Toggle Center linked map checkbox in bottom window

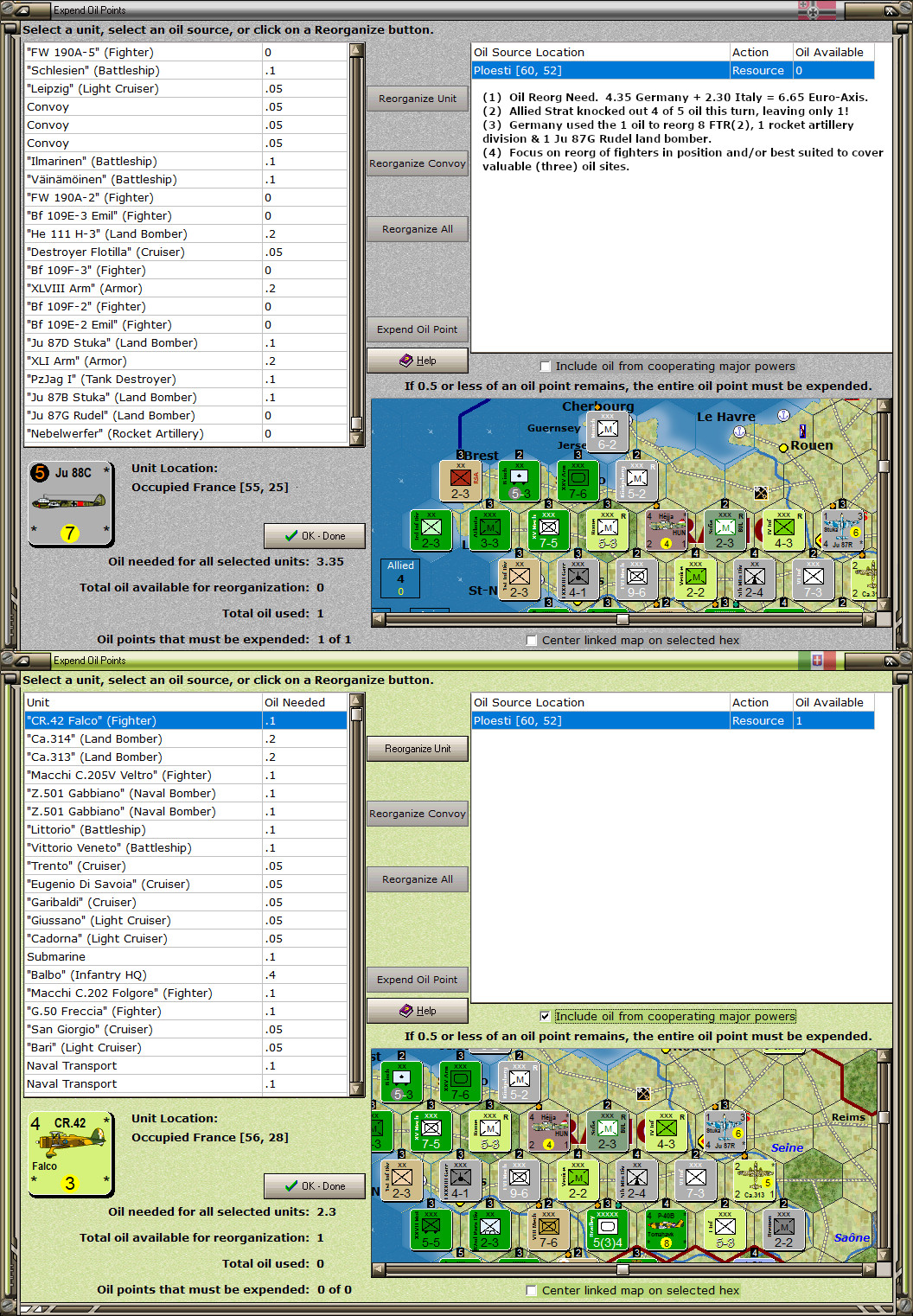531,1291
